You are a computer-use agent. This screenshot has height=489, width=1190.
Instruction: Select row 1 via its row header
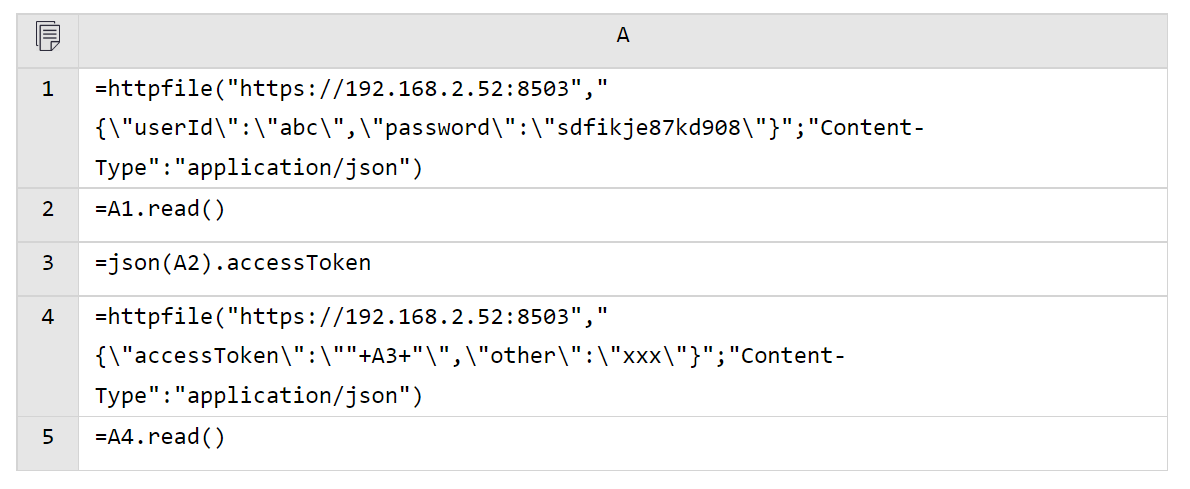(x=47, y=89)
